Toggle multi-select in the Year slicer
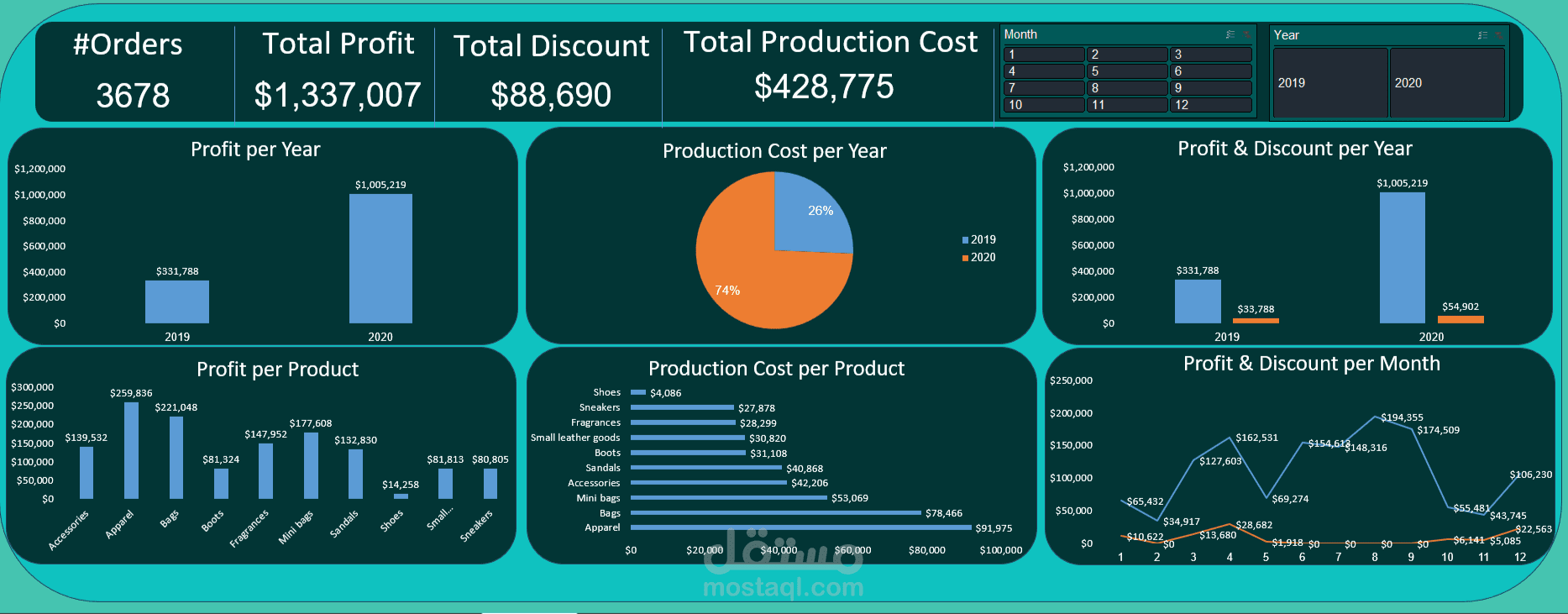The height and width of the screenshot is (614, 1568). point(1482,35)
